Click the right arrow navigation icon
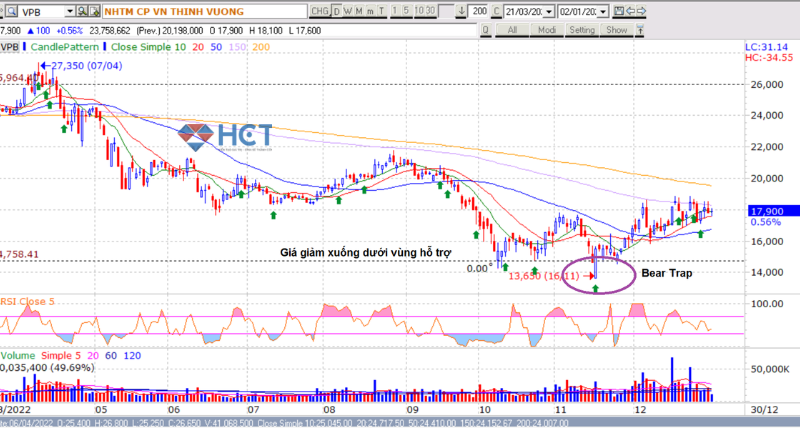This screenshot has width=800, height=428. (641, 11)
